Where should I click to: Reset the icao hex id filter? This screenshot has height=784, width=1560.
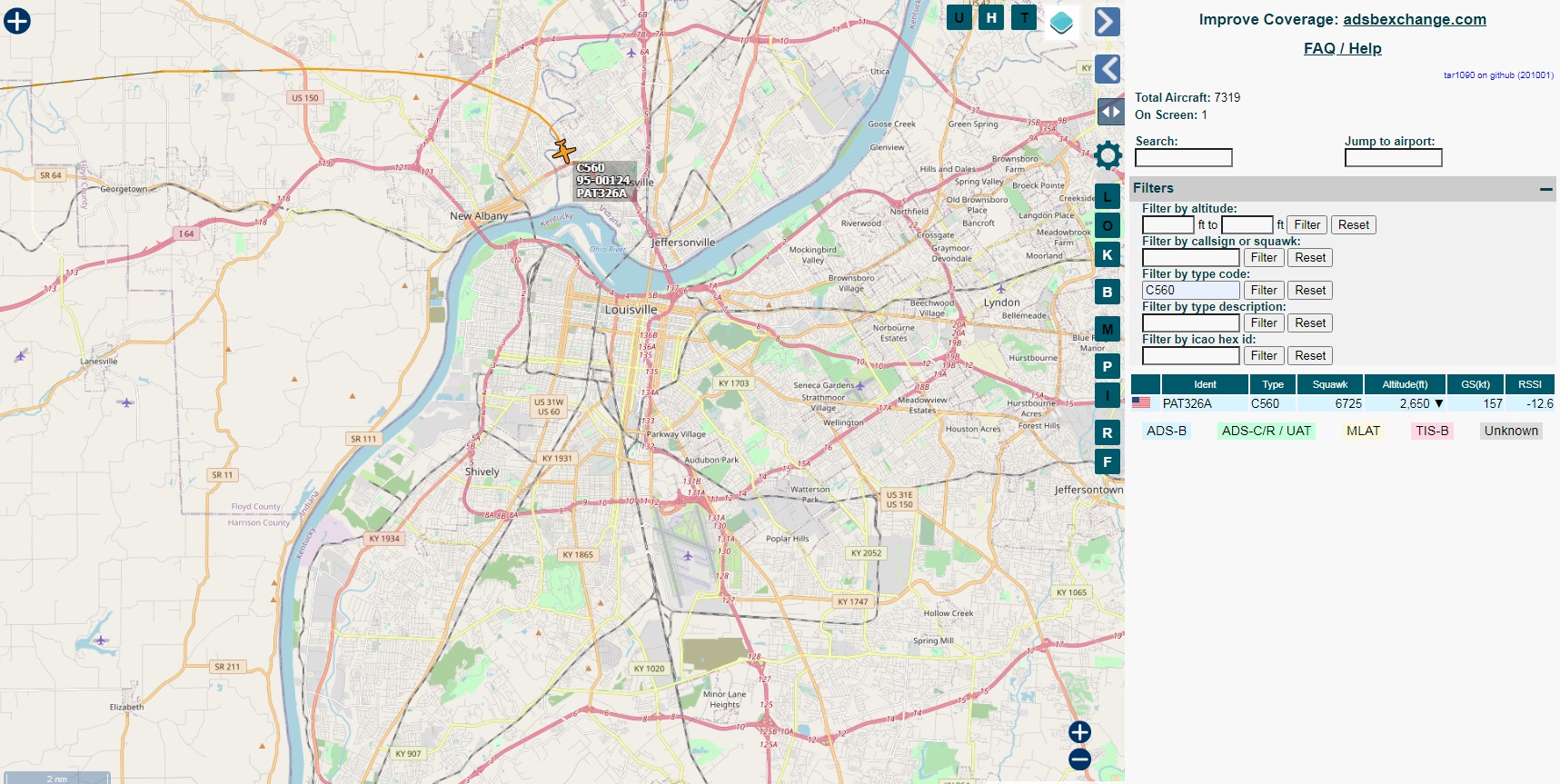tap(1310, 355)
